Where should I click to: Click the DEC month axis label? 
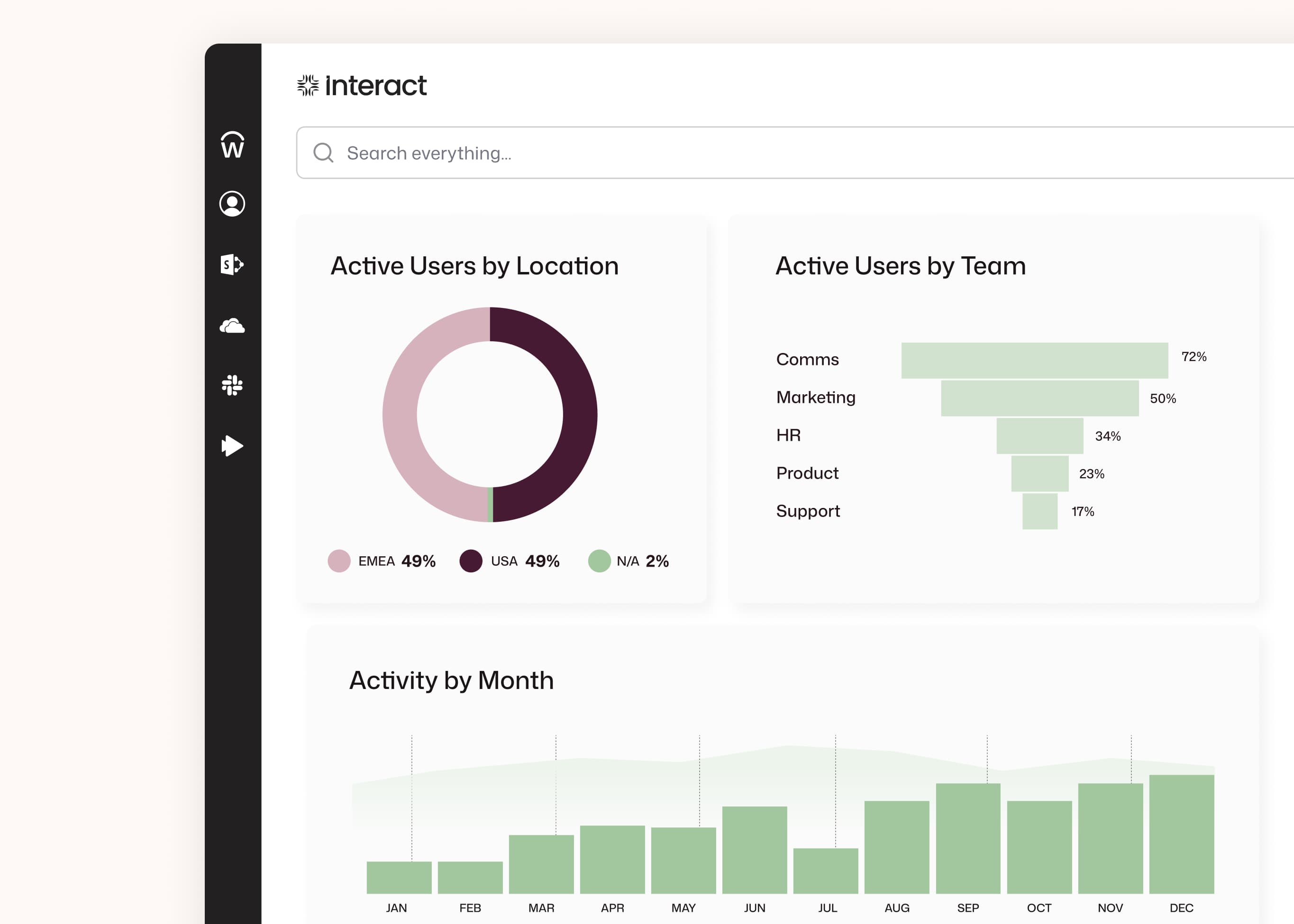click(1182, 909)
